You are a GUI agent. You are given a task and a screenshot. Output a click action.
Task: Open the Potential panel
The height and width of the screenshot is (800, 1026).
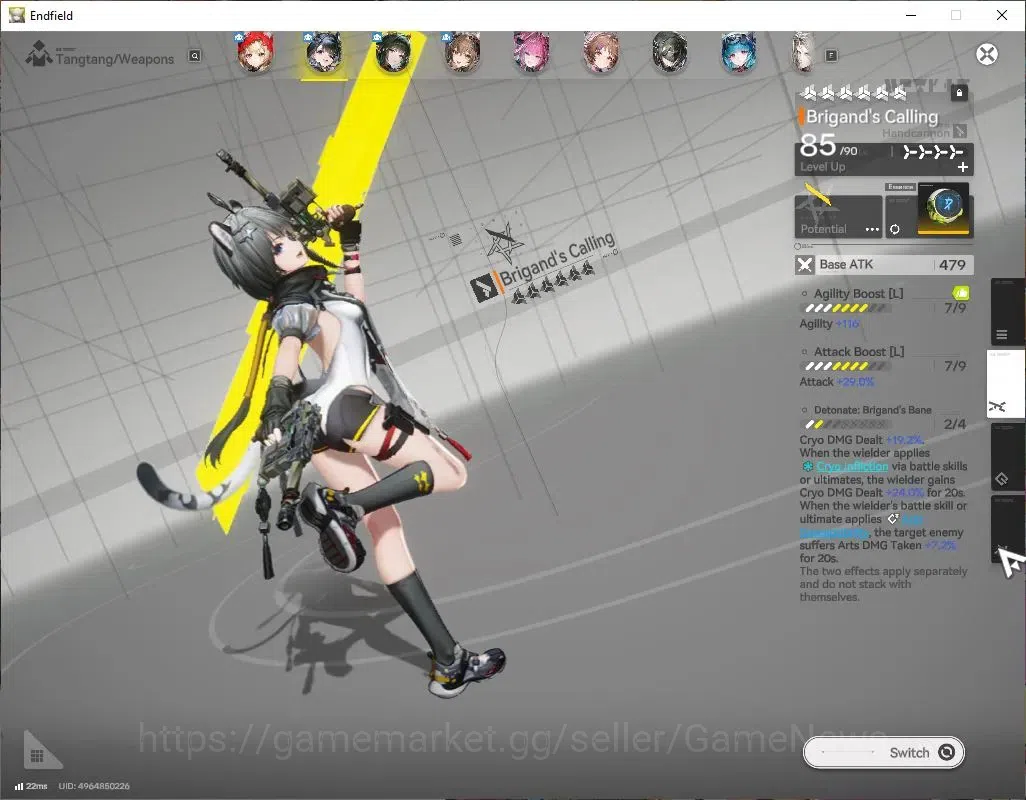click(x=838, y=216)
